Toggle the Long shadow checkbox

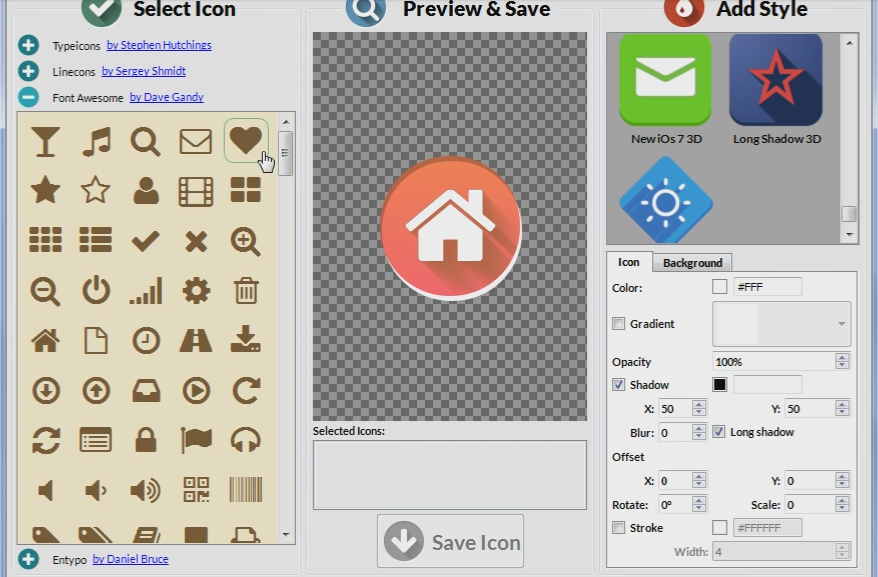(x=718, y=432)
